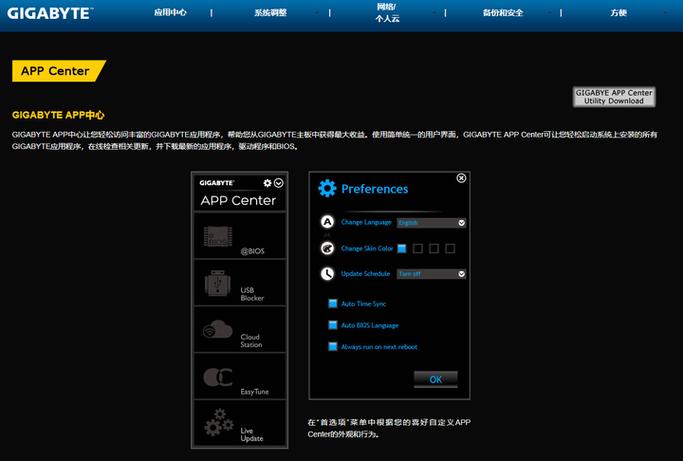Click the blue Preferences gear icon

[x=327, y=188]
